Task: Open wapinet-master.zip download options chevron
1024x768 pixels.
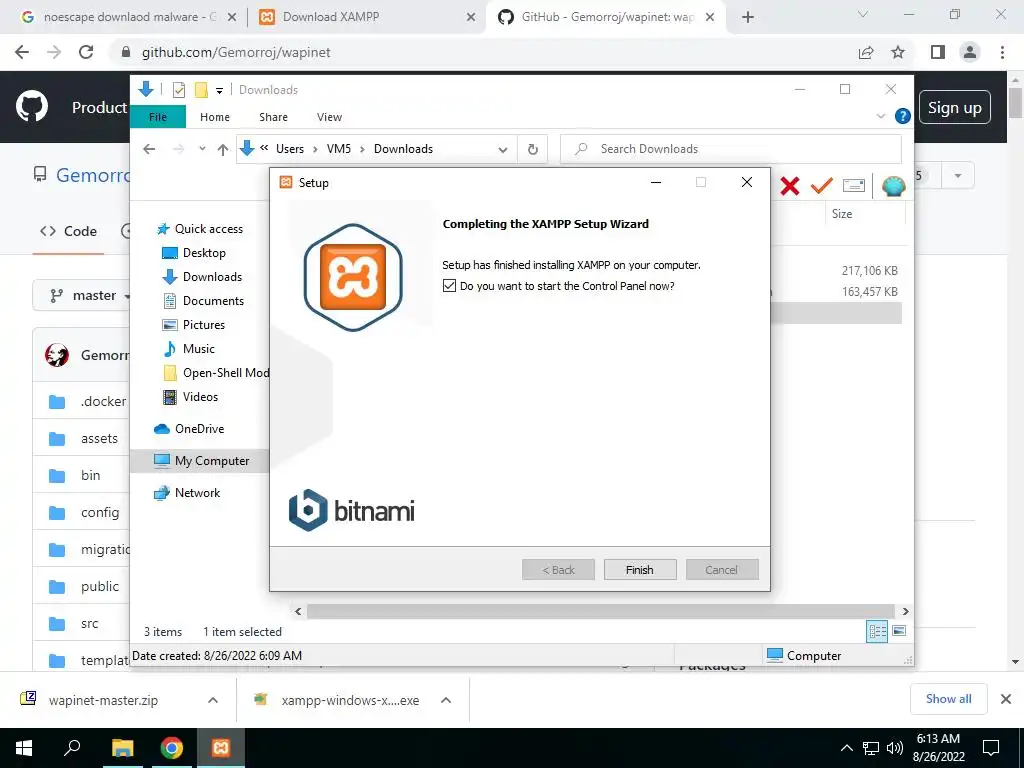Action: coord(213,700)
